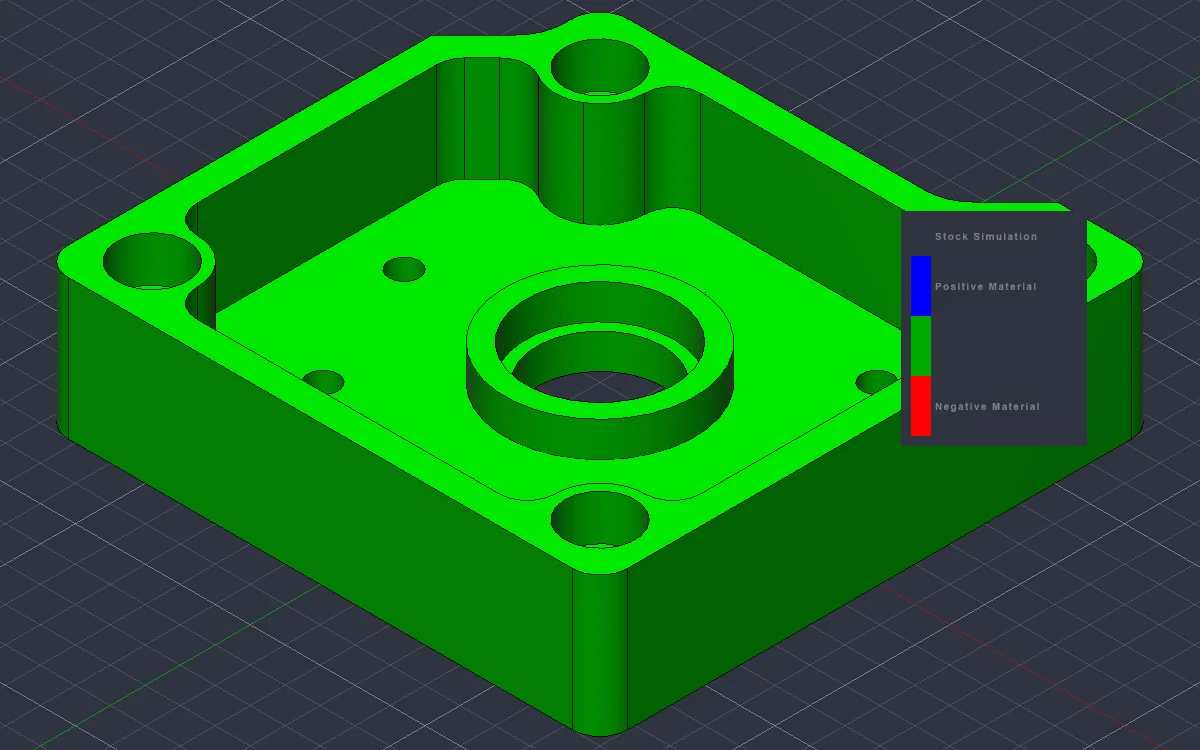The height and width of the screenshot is (750, 1200).
Task: Select the green swatch in the legend
Action: point(920,346)
